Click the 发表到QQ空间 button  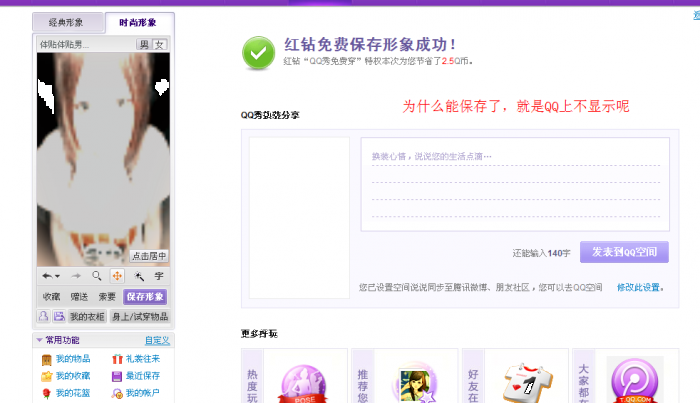(624, 252)
